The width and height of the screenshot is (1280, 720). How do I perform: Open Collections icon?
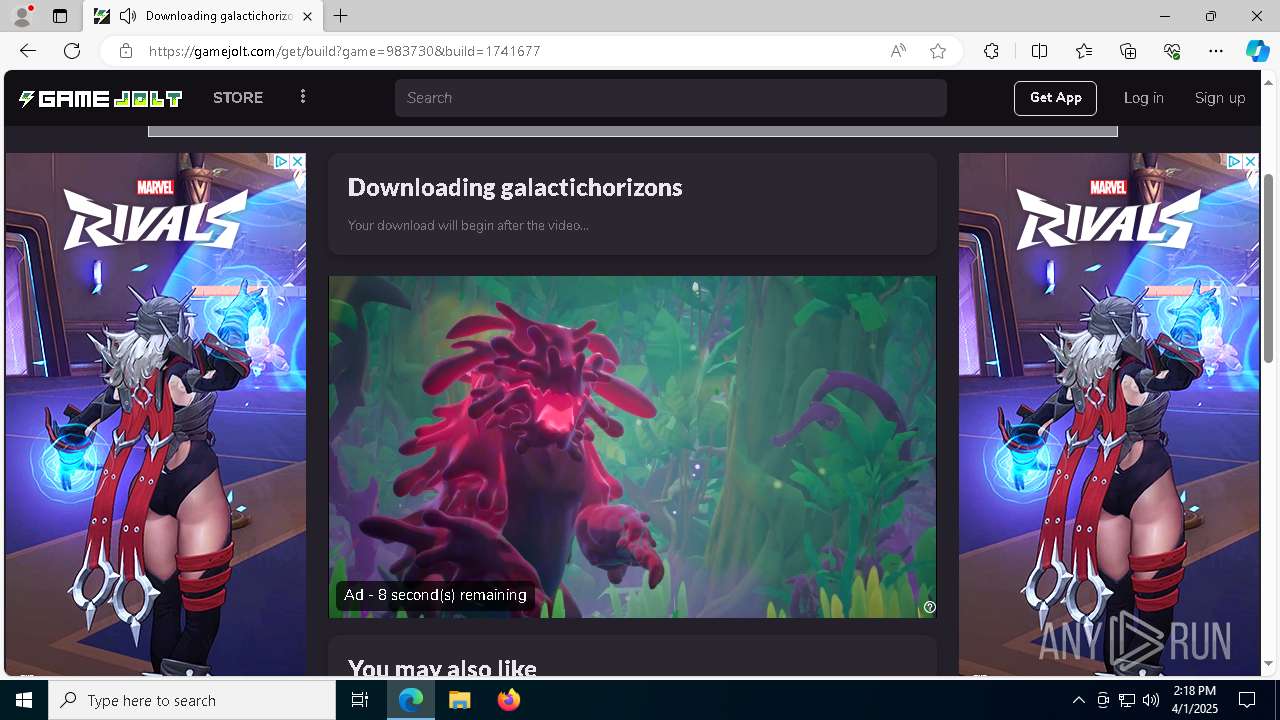coord(1128,51)
